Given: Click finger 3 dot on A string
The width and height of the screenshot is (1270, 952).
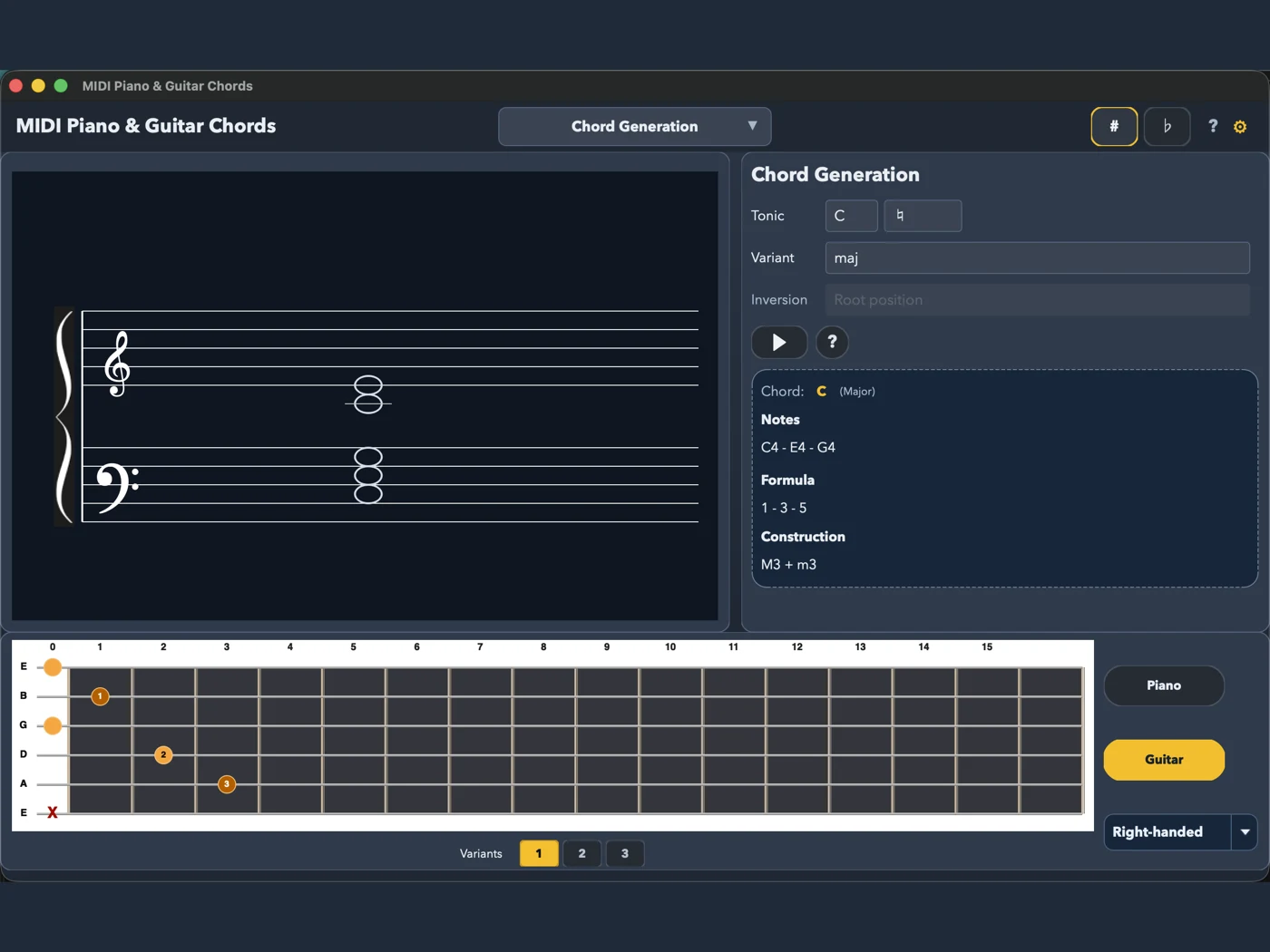Looking at the screenshot, I should tap(227, 783).
